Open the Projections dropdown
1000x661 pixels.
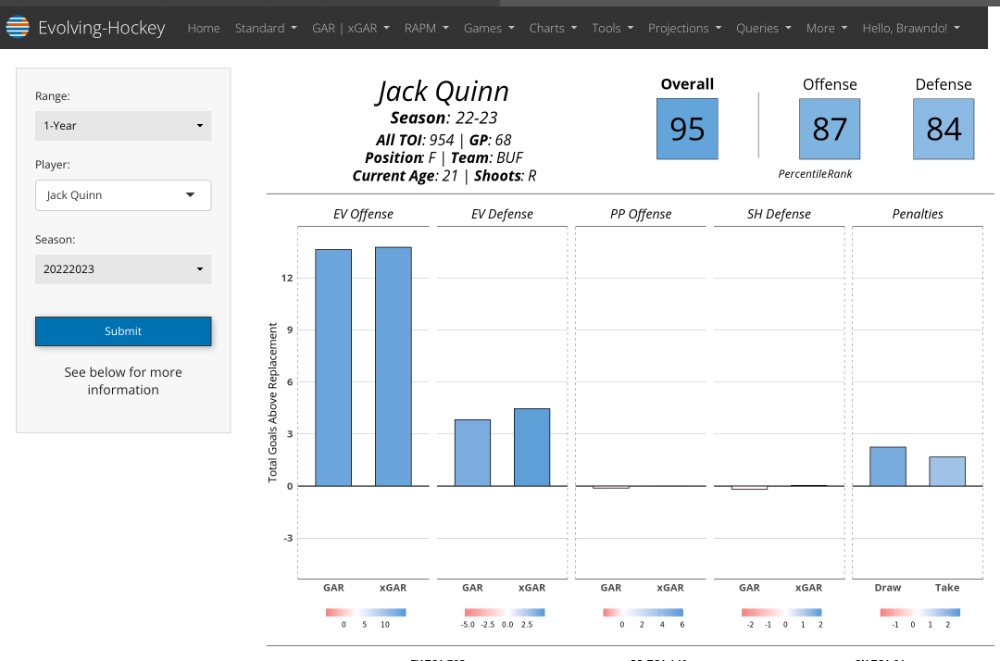click(684, 28)
